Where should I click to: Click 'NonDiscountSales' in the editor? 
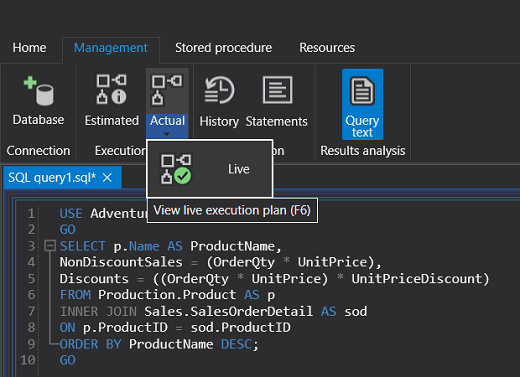(x=121, y=262)
